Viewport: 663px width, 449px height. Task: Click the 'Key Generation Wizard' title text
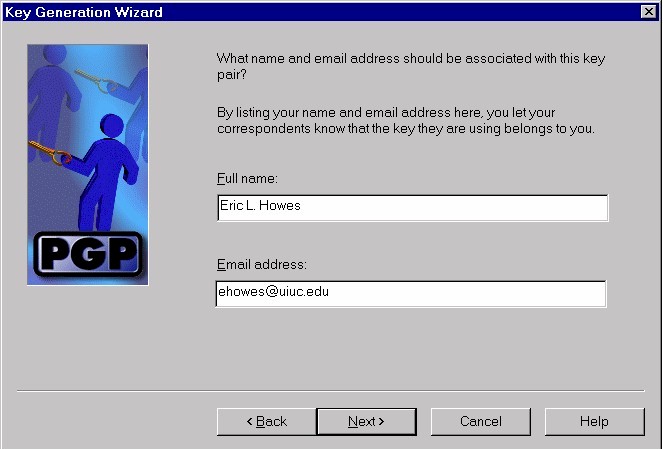pos(84,12)
